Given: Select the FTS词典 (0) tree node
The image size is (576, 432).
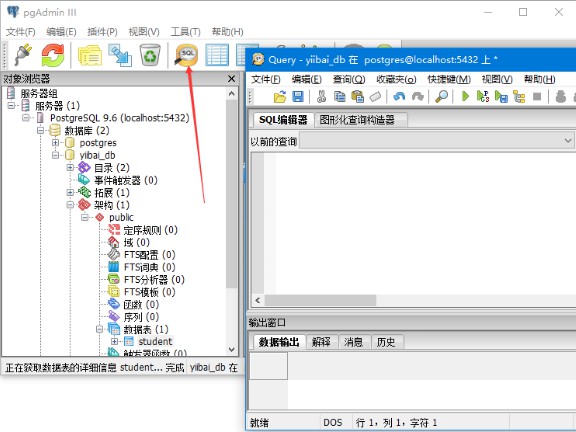Looking at the screenshot, I should tap(150, 267).
